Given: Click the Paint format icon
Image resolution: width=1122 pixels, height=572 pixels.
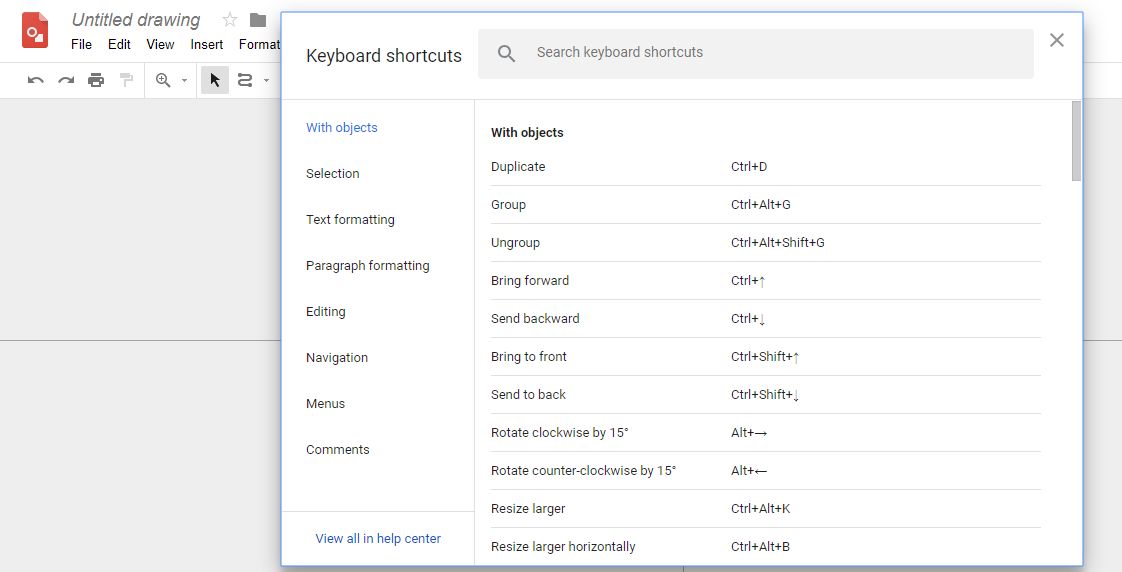Looking at the screenshot, I should point(127,80).
